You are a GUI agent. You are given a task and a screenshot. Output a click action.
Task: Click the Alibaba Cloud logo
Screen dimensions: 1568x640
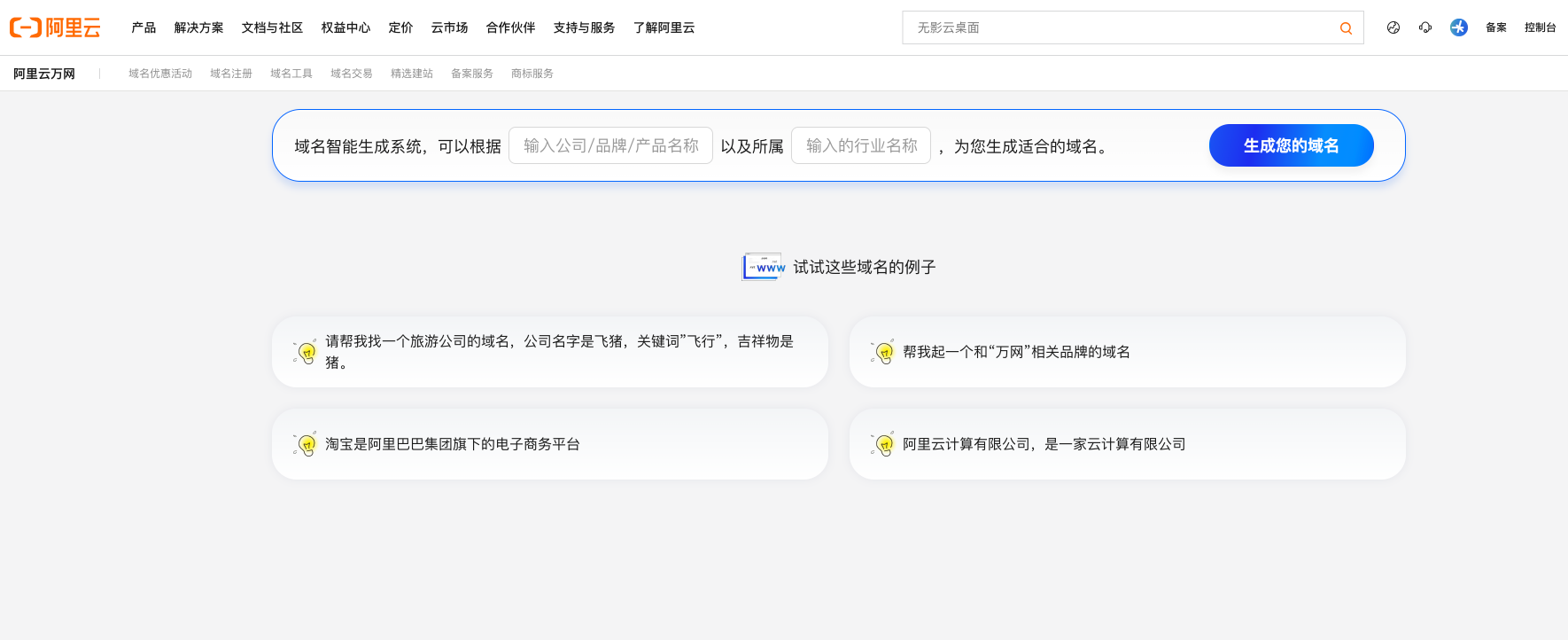point(55,27)
